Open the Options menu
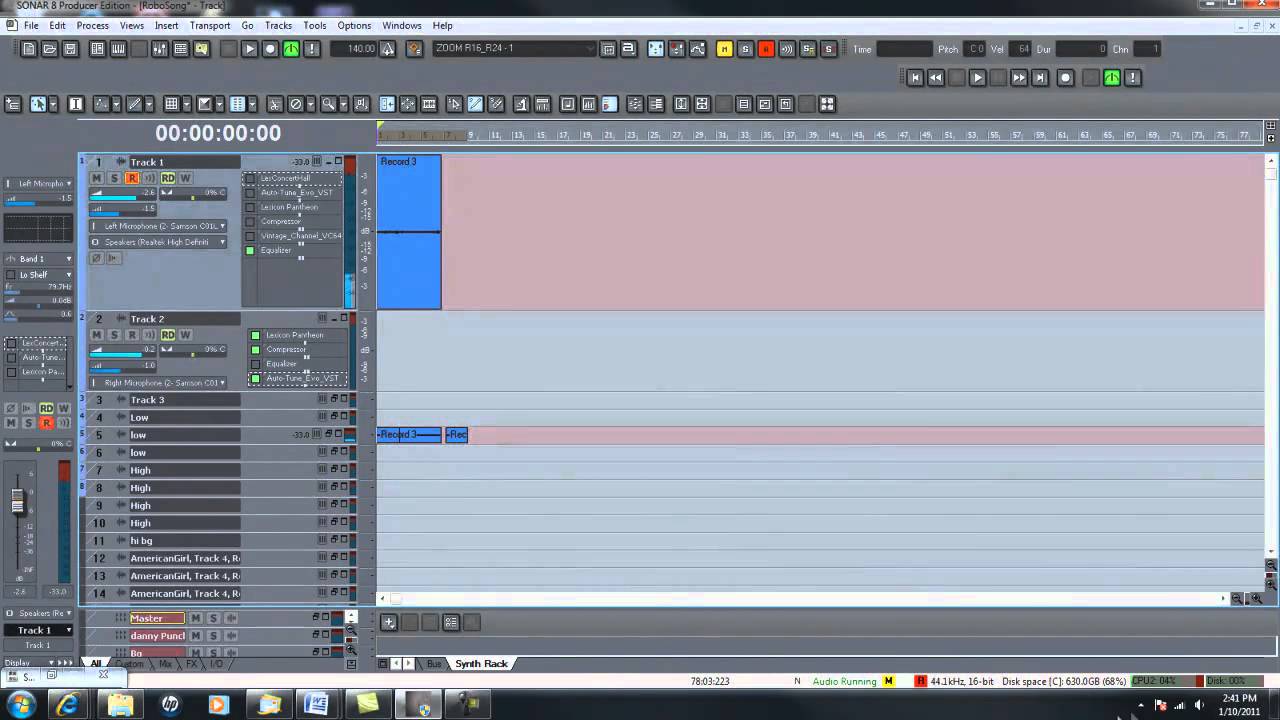 pyautogui.click(x=354, y=25)
